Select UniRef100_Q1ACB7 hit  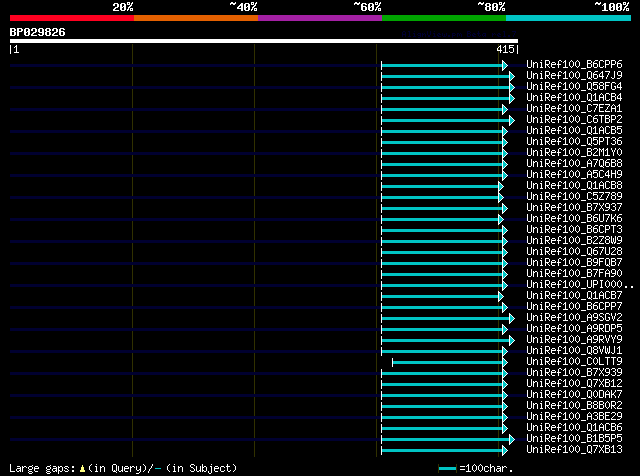point(574,296)
